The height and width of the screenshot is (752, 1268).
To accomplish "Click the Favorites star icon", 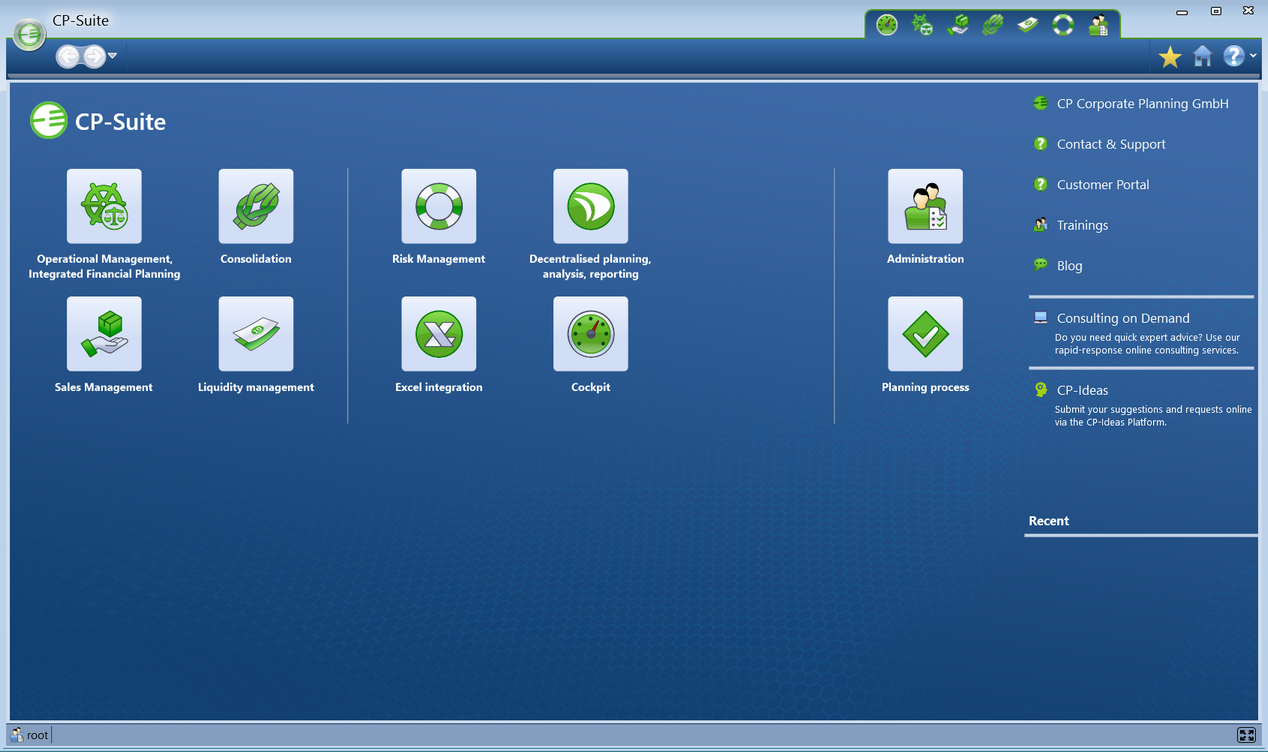I will 1169,57.
